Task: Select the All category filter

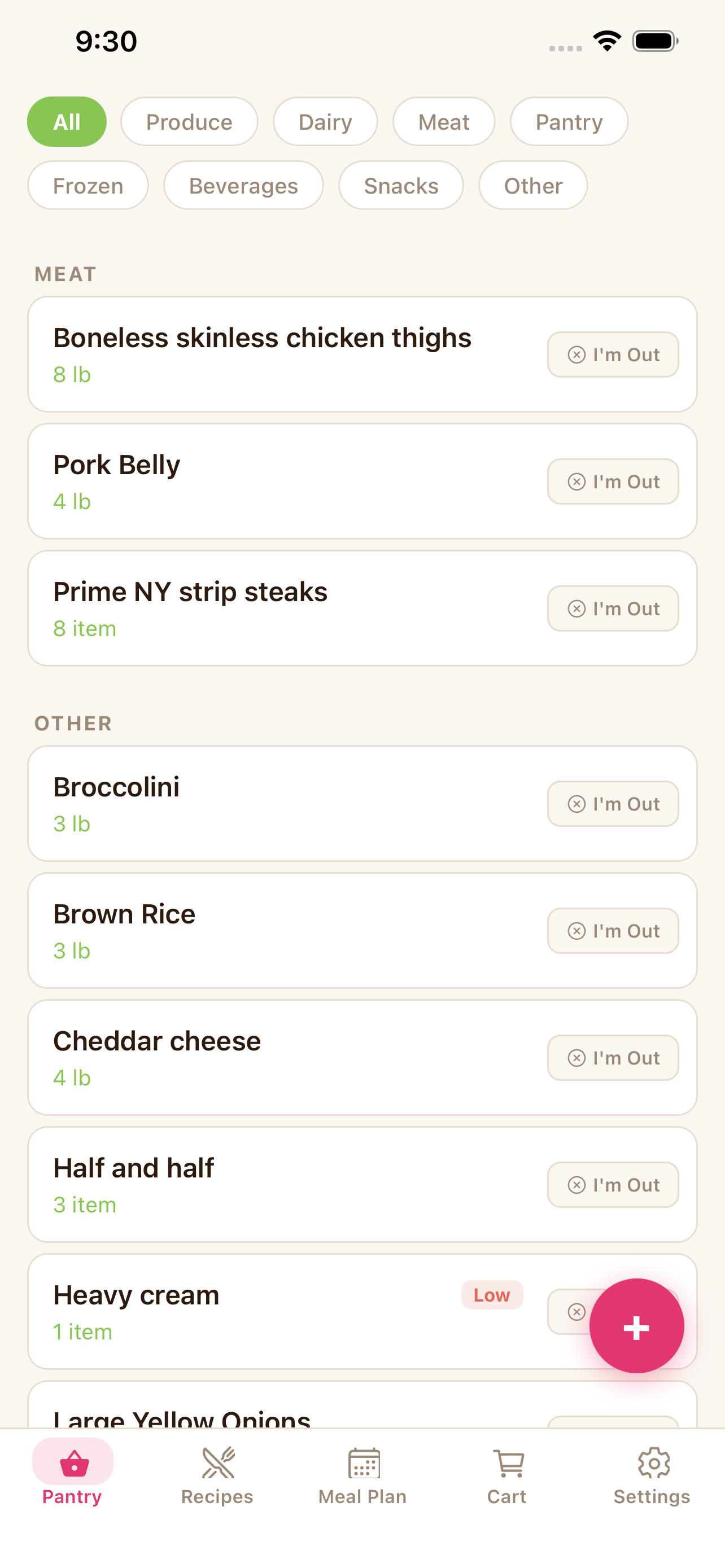Action: (x=67, y=122)
